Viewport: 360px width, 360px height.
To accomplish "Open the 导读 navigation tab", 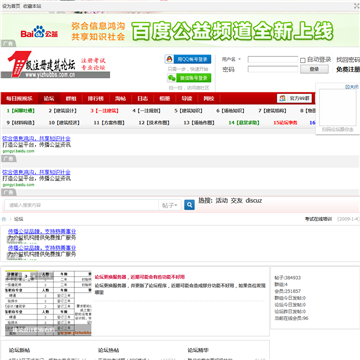I will (187, 98).
